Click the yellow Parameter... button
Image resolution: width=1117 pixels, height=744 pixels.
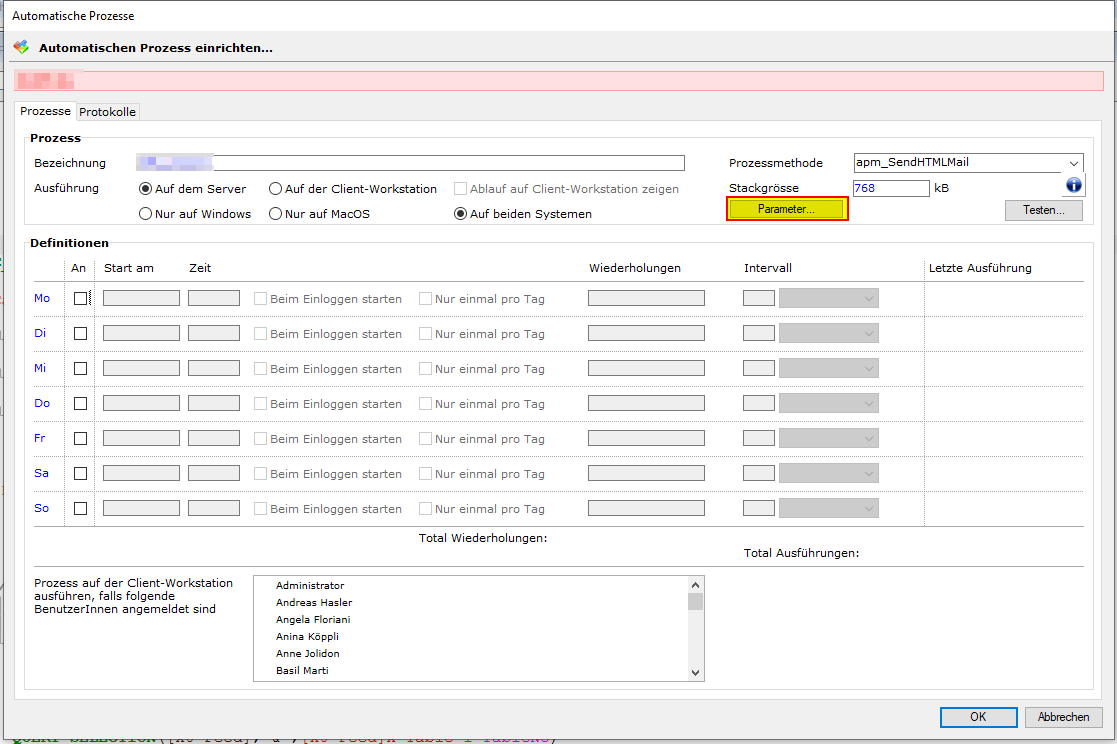click(787, 209)
